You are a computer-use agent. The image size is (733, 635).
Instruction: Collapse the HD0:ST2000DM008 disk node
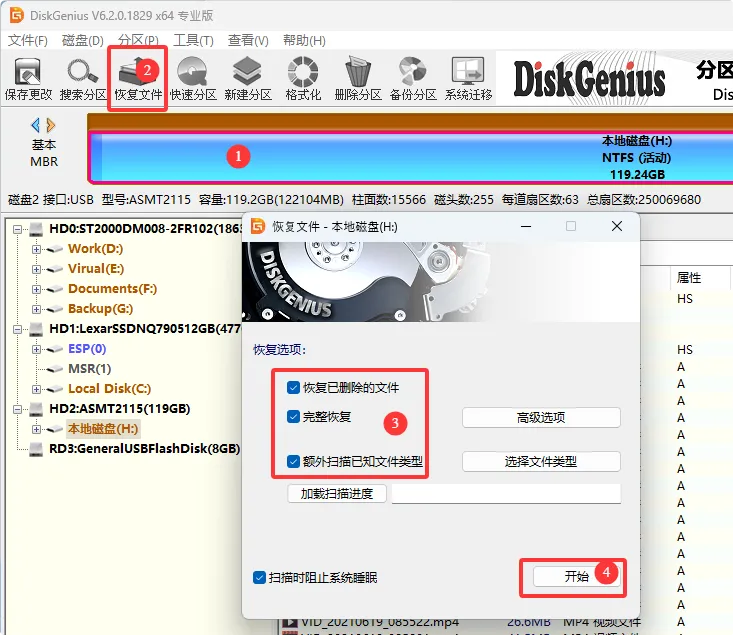17,229
